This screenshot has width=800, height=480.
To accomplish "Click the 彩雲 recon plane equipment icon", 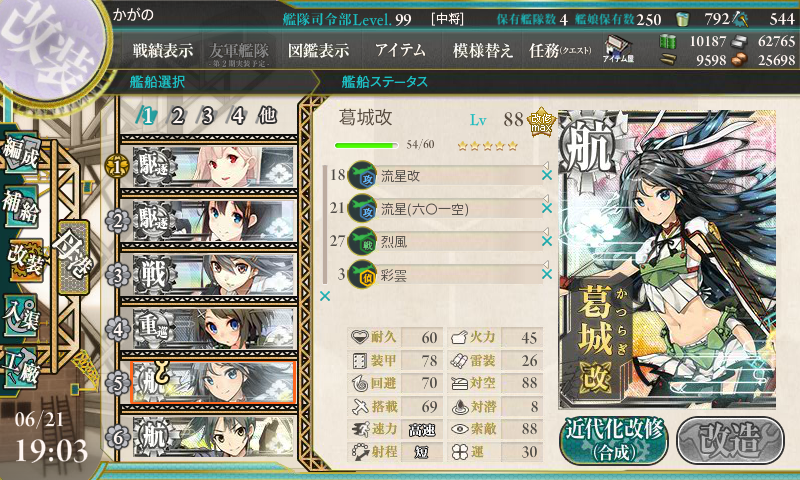I will [362, 275].
